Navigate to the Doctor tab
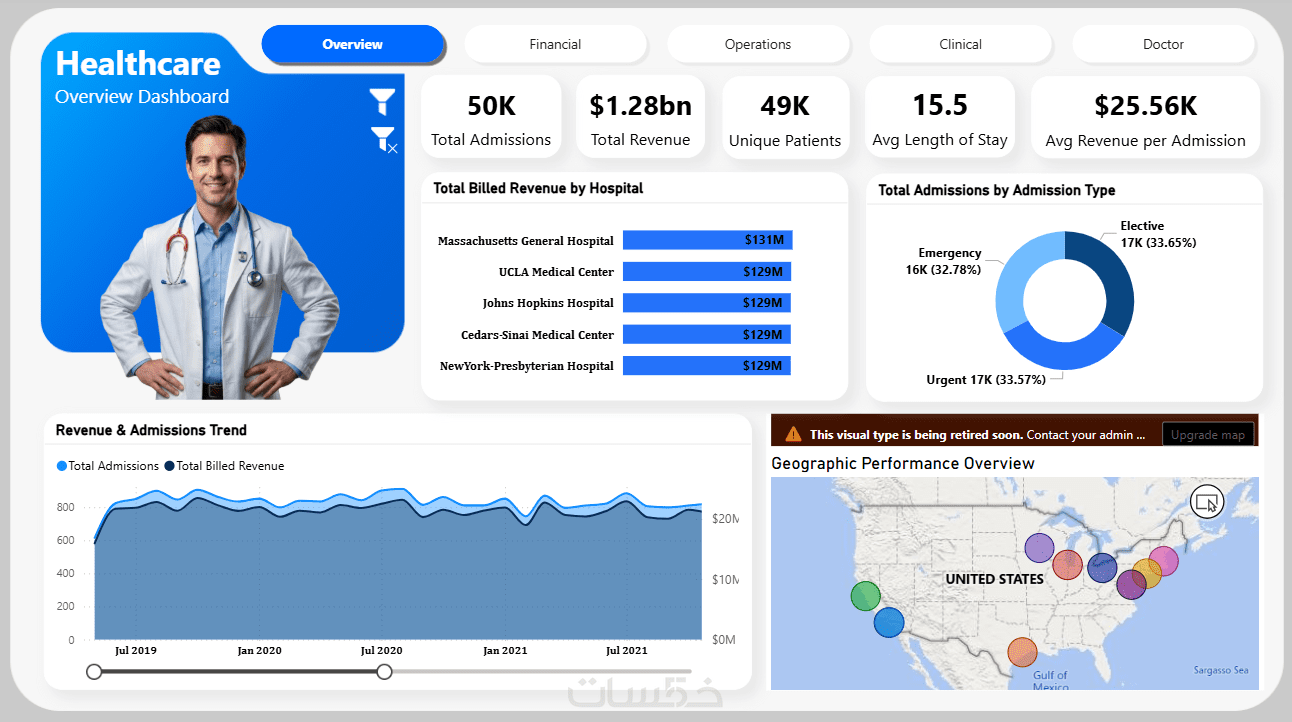The height and width of the screenshot is (722, 1292). tap(1163, 44)
